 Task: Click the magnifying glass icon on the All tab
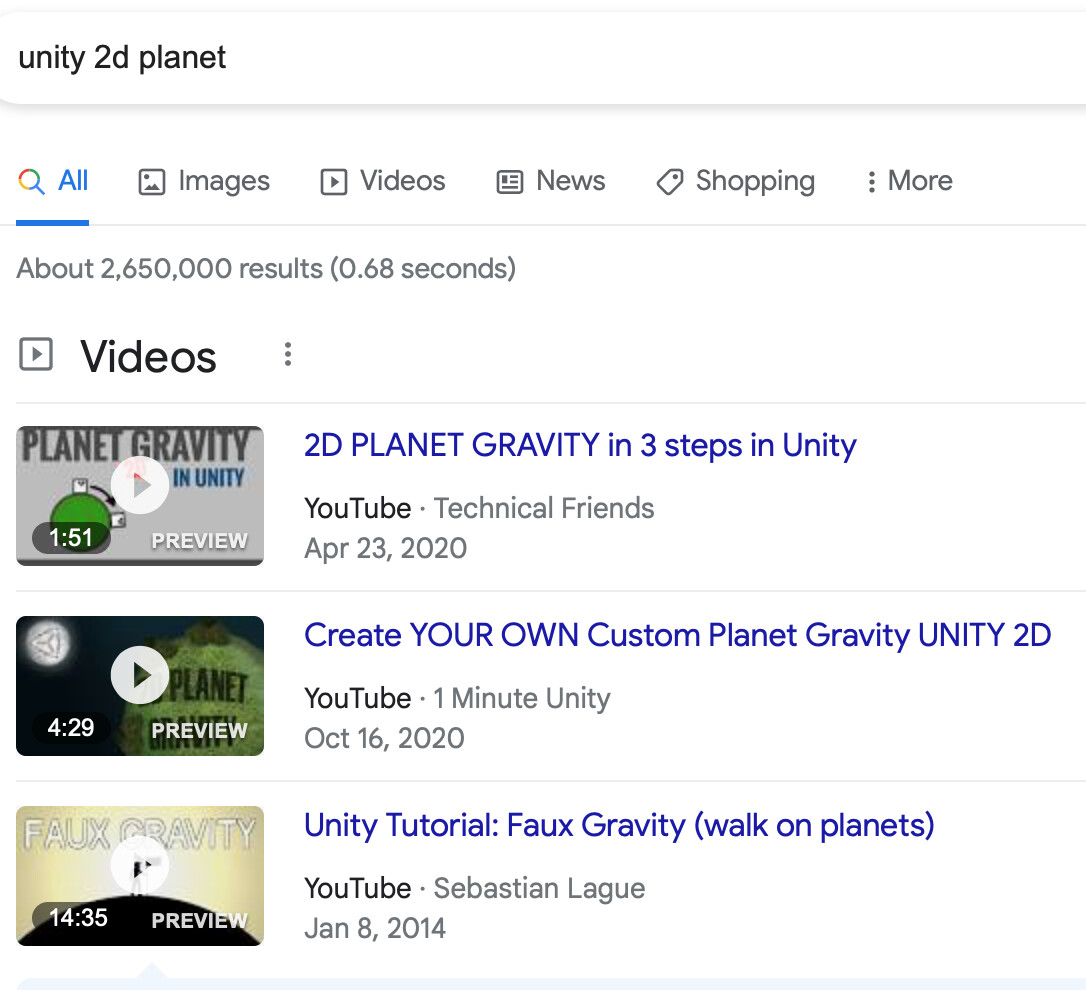30,180
